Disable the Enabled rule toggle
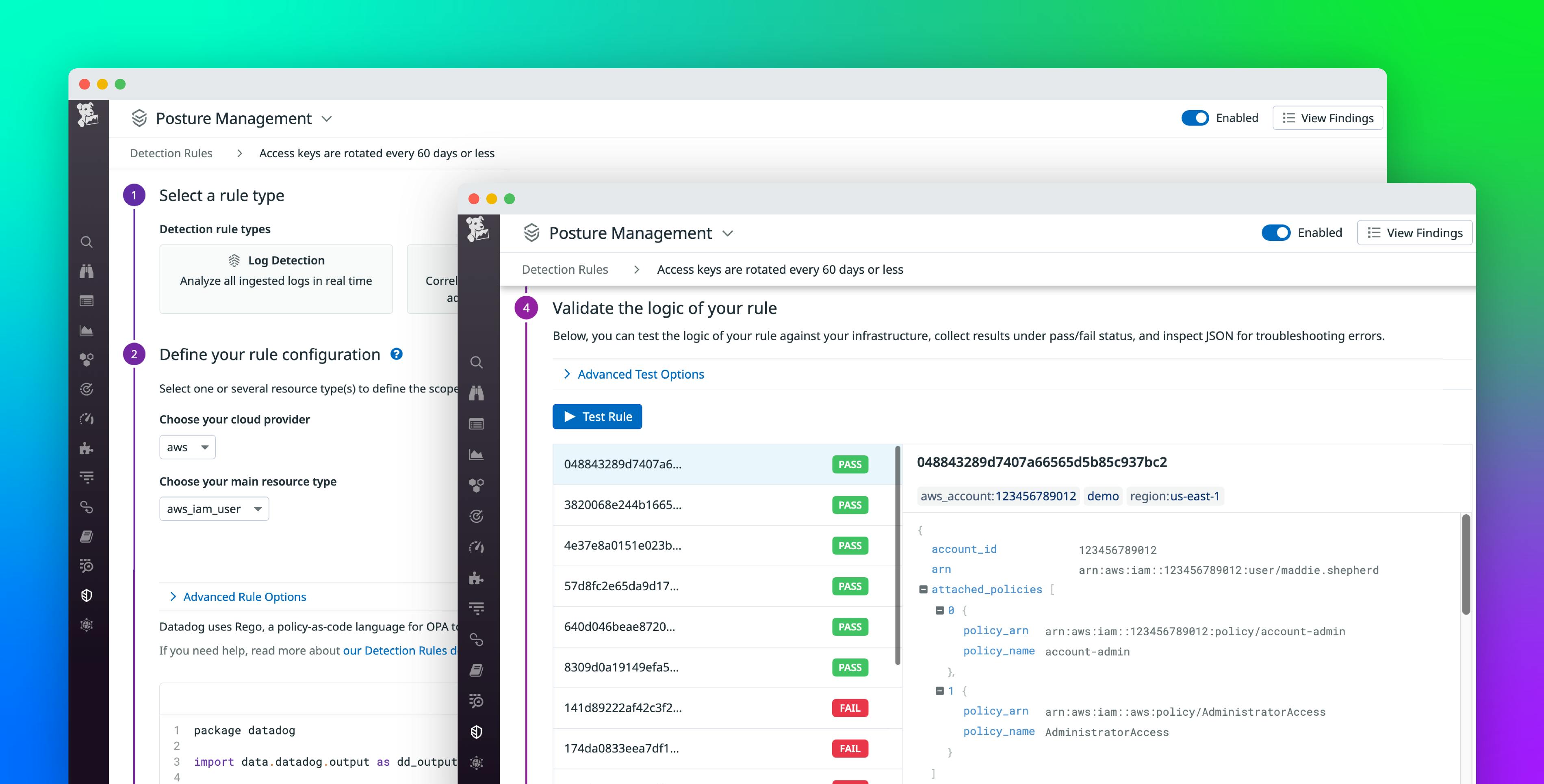1544x784 pixels. pyautogui.click(x=1277, y=233)
